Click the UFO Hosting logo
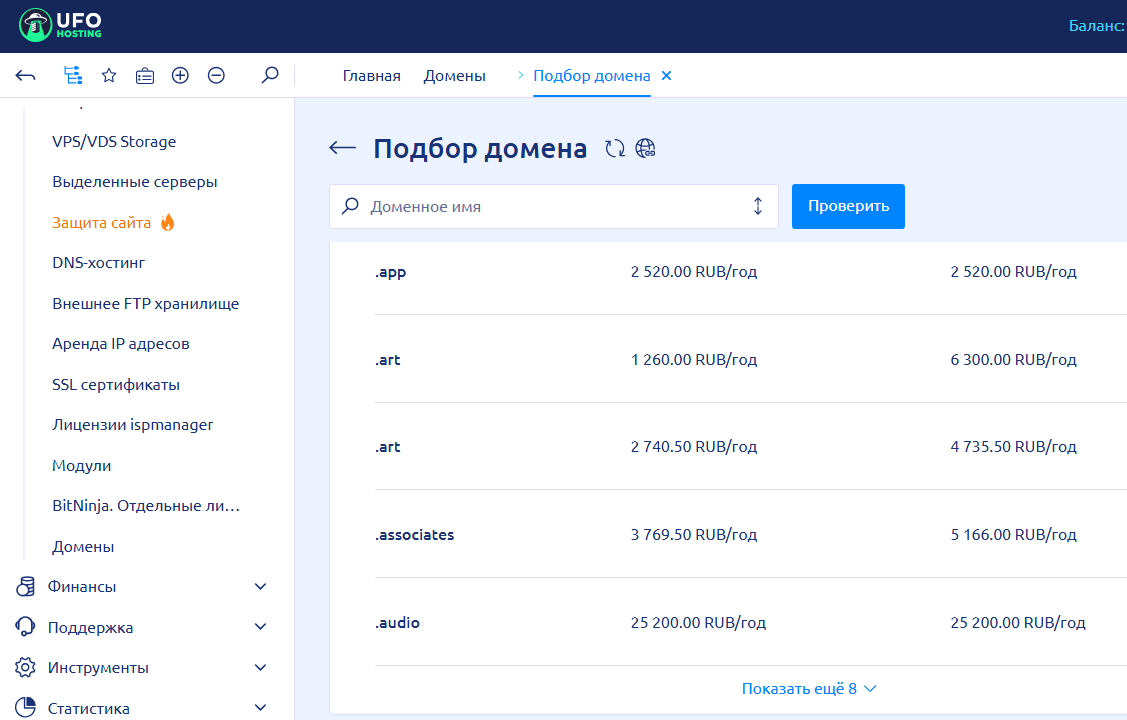The image size is (1127, 720). coord(60,27)
